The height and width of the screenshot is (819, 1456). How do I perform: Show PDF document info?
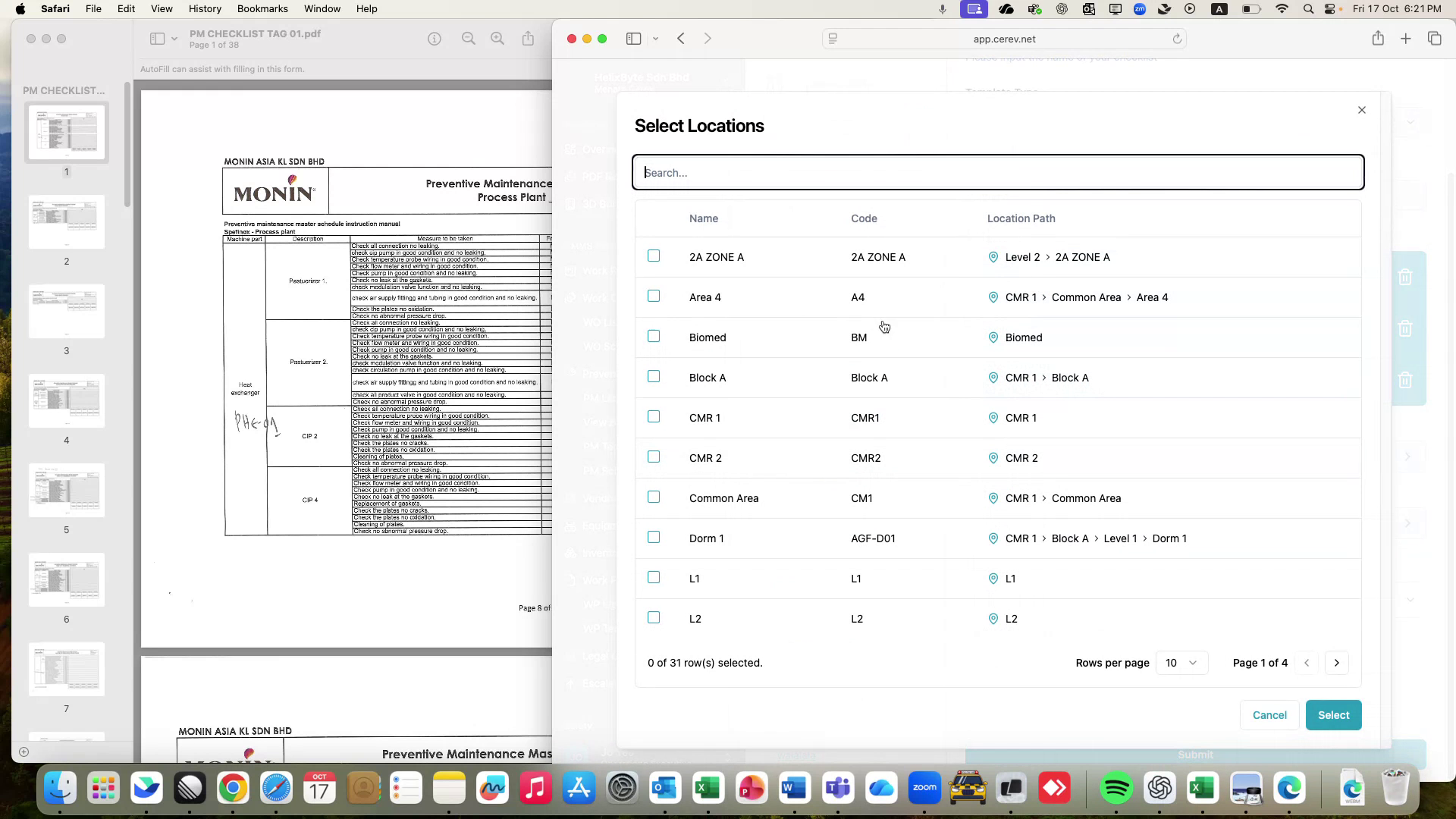[434, 38]
